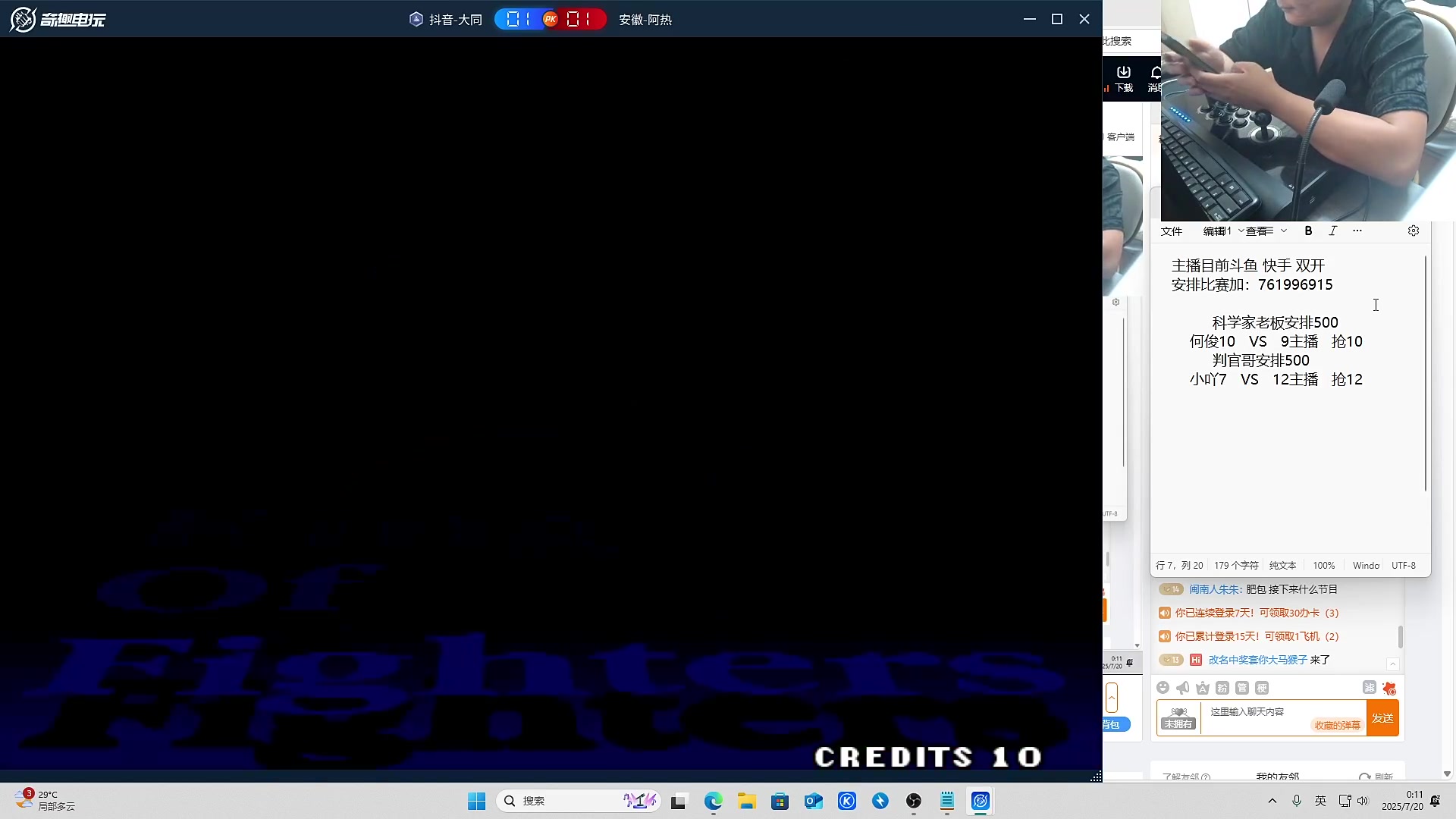1456x819 pixels.
Task: Open the Windows Start menu
Action: click(476, 801)
